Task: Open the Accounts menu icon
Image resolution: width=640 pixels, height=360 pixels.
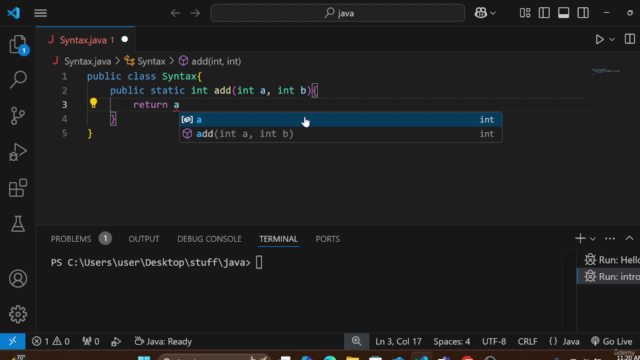Action: coord(18,279)
